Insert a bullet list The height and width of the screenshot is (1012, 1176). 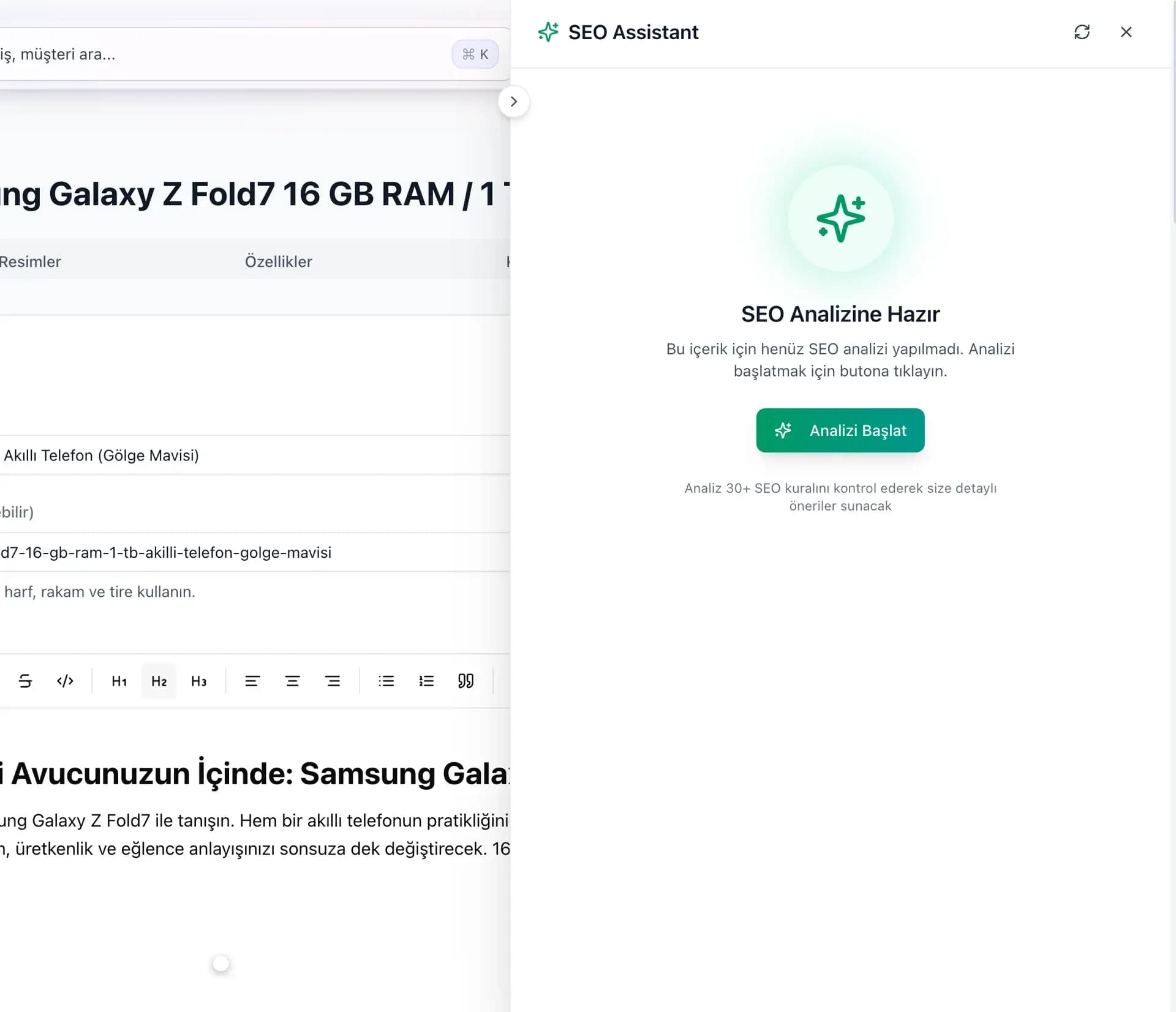point(386,681)
